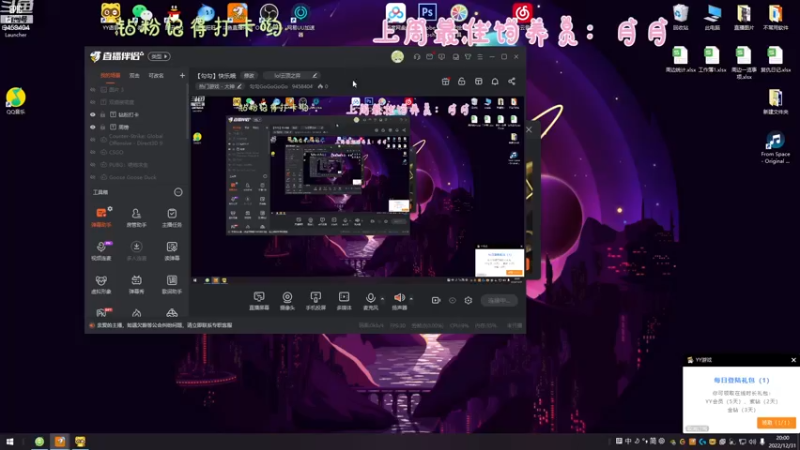Switch to the first scene tab (orange)
Screen dimensions: 800x450
110,76
